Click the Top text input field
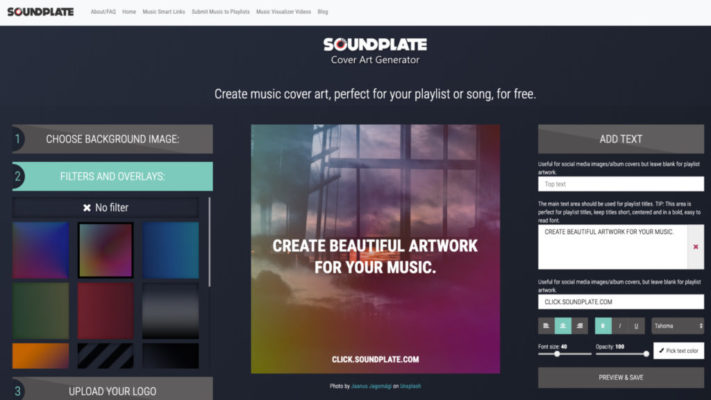Screen dimensions: 711x400 621,184
